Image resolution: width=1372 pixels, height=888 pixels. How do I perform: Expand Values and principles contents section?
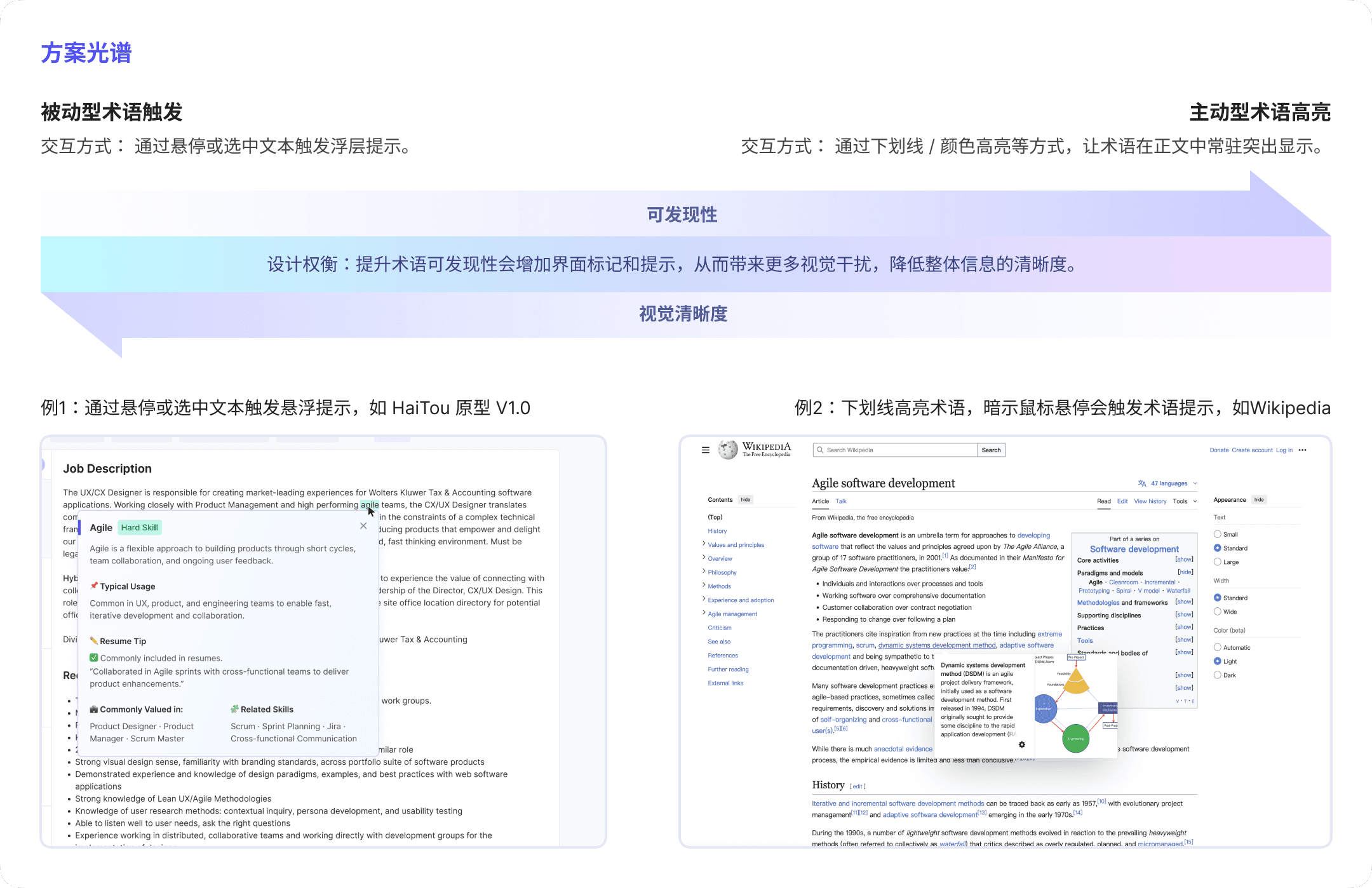pos(704,544)
